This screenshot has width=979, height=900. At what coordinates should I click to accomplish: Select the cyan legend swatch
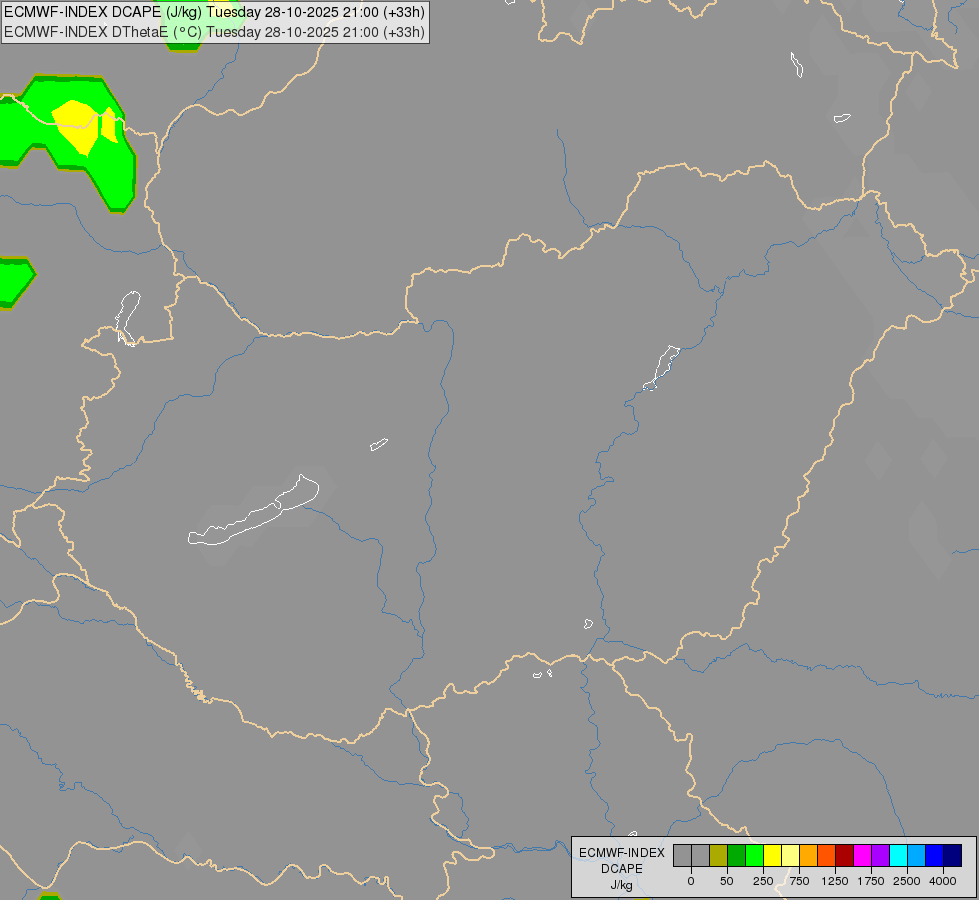898,856
